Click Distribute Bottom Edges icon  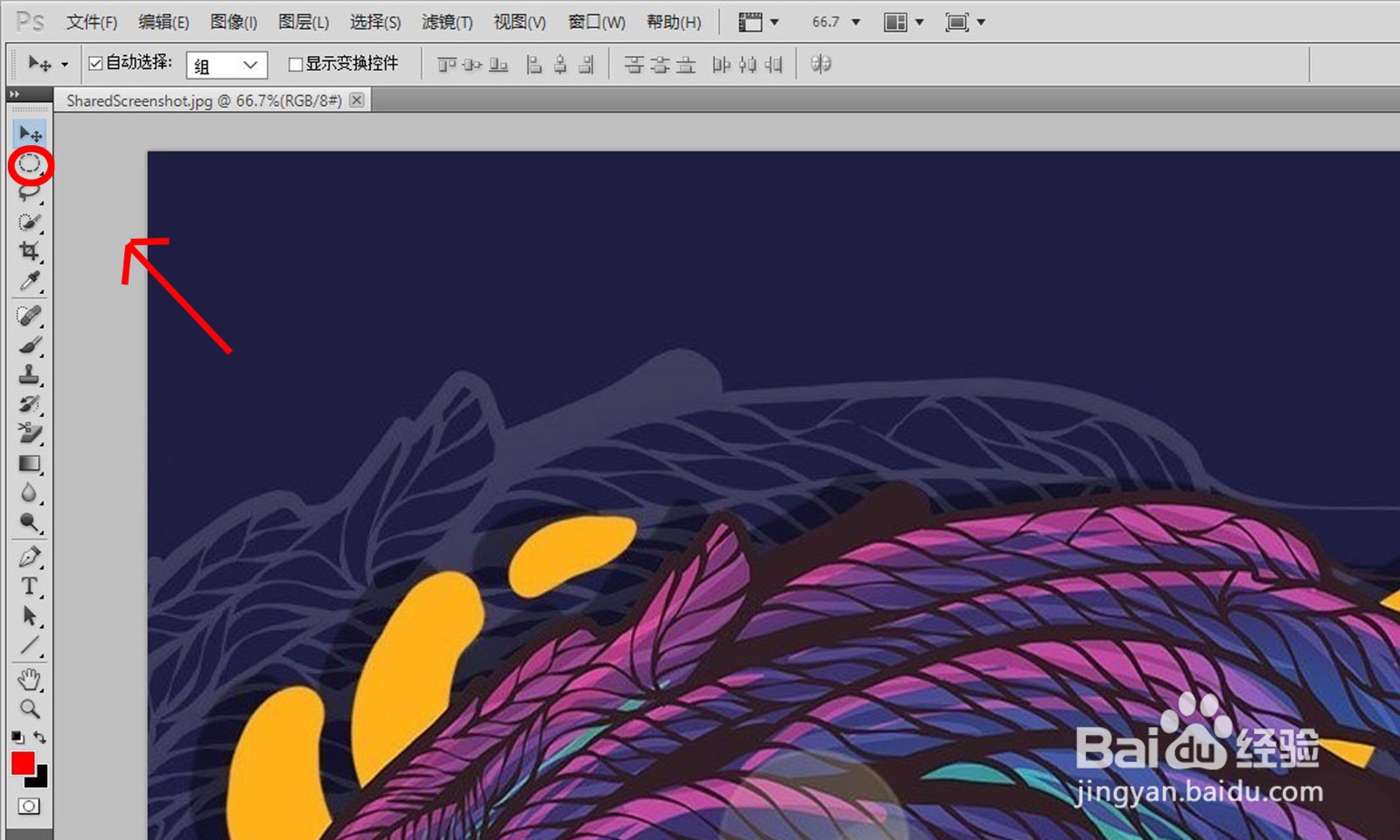click(687, 65)
